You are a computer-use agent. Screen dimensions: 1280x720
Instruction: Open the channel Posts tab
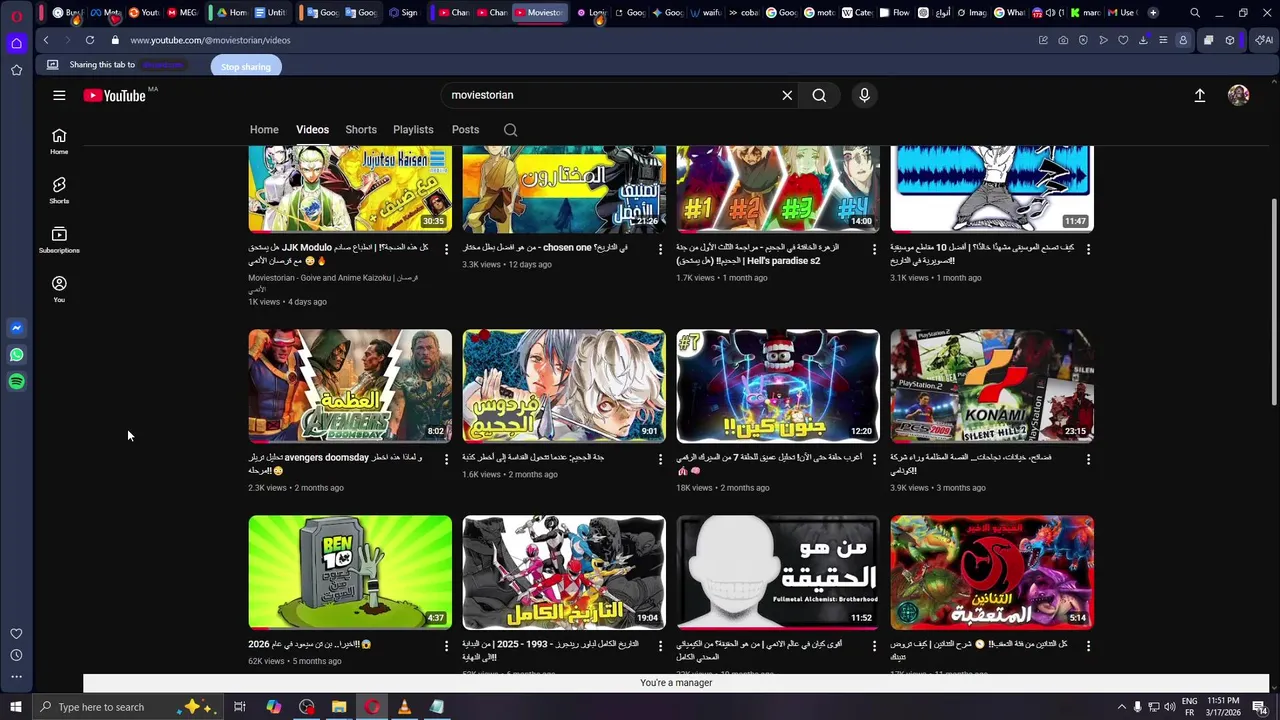pyautogui.click(x=465, y=130)
